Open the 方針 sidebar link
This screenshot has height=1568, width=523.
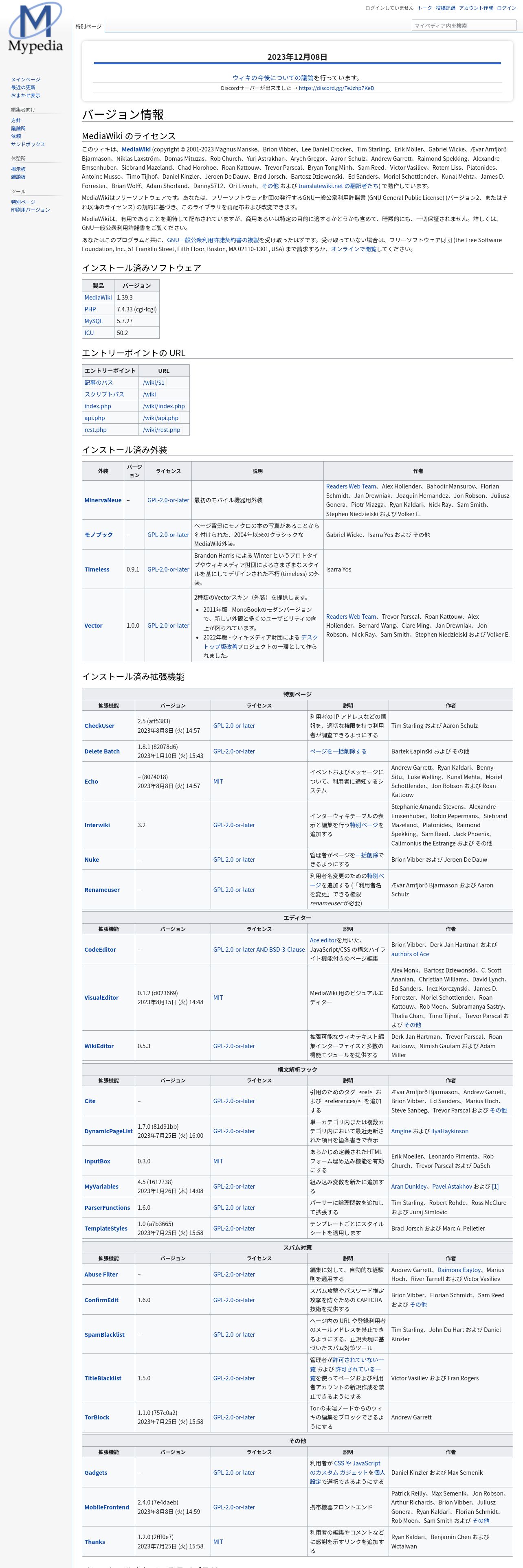tap(16, 120)
